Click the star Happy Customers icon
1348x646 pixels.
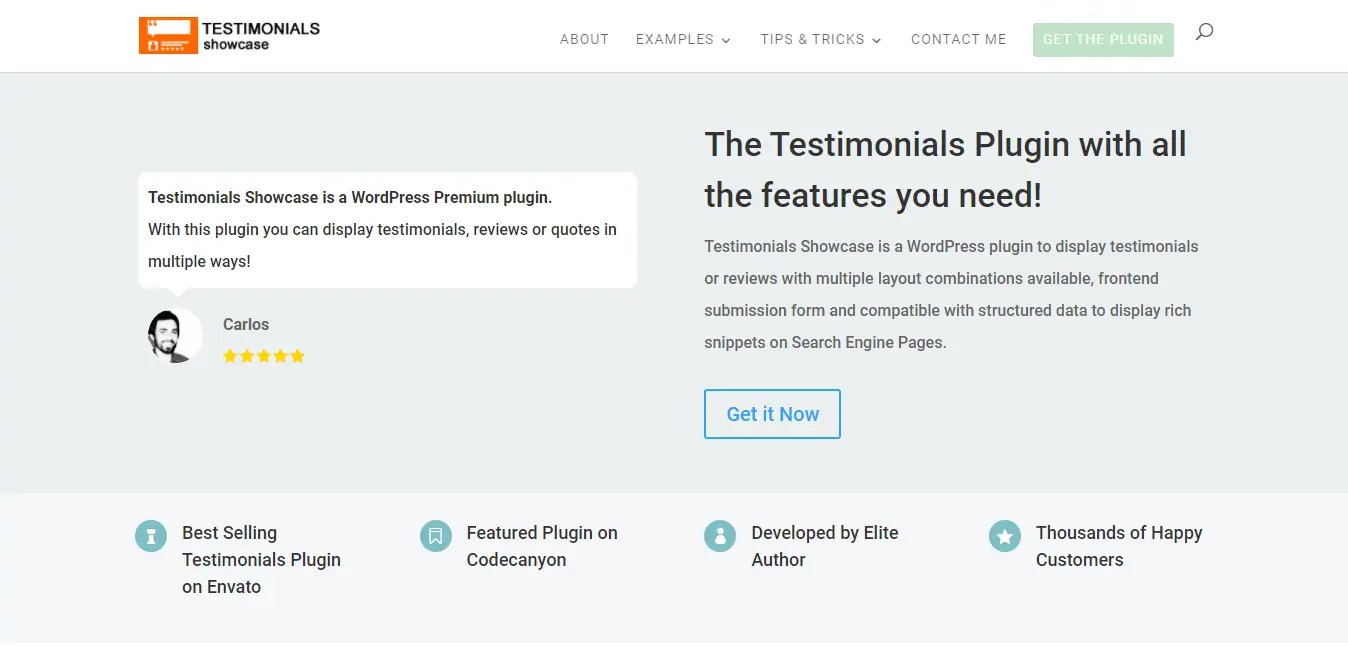click(x=1005, y=536)
